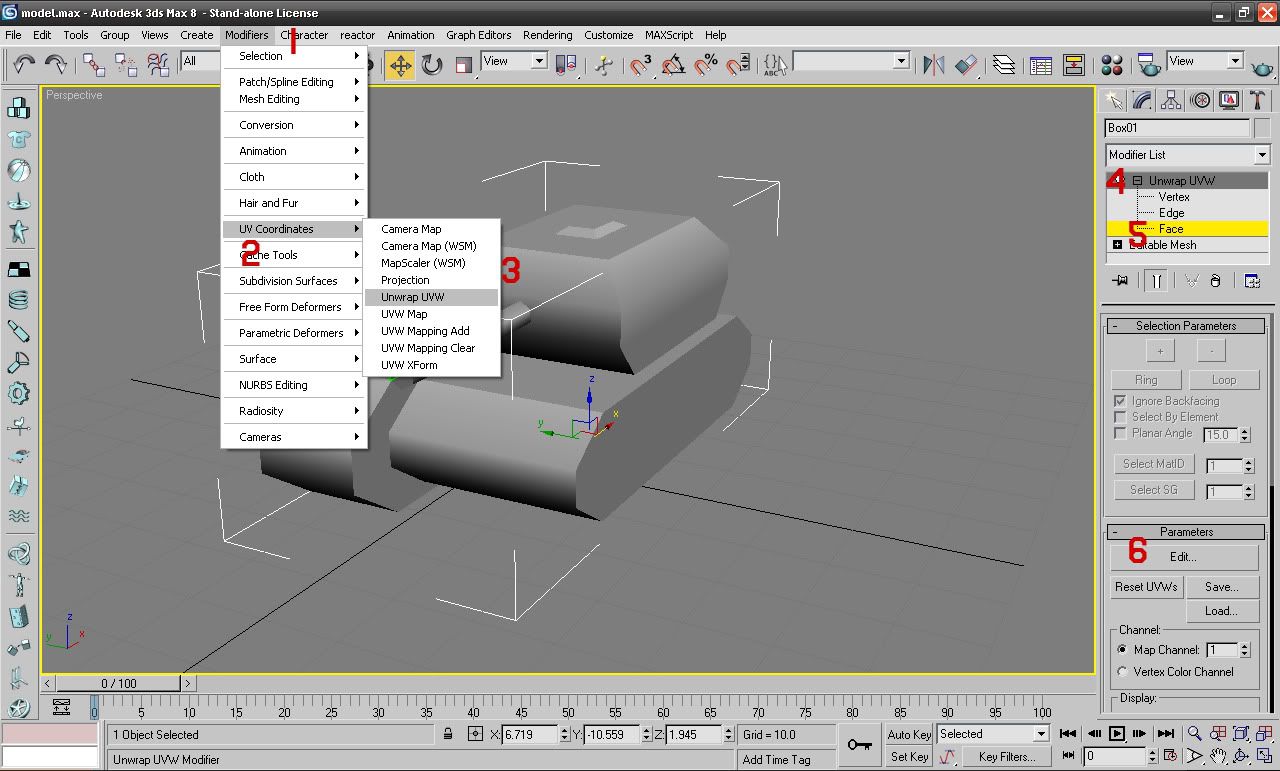
Task: Click the Redo arrow in the main toolbar
Action: pos(56,65)
